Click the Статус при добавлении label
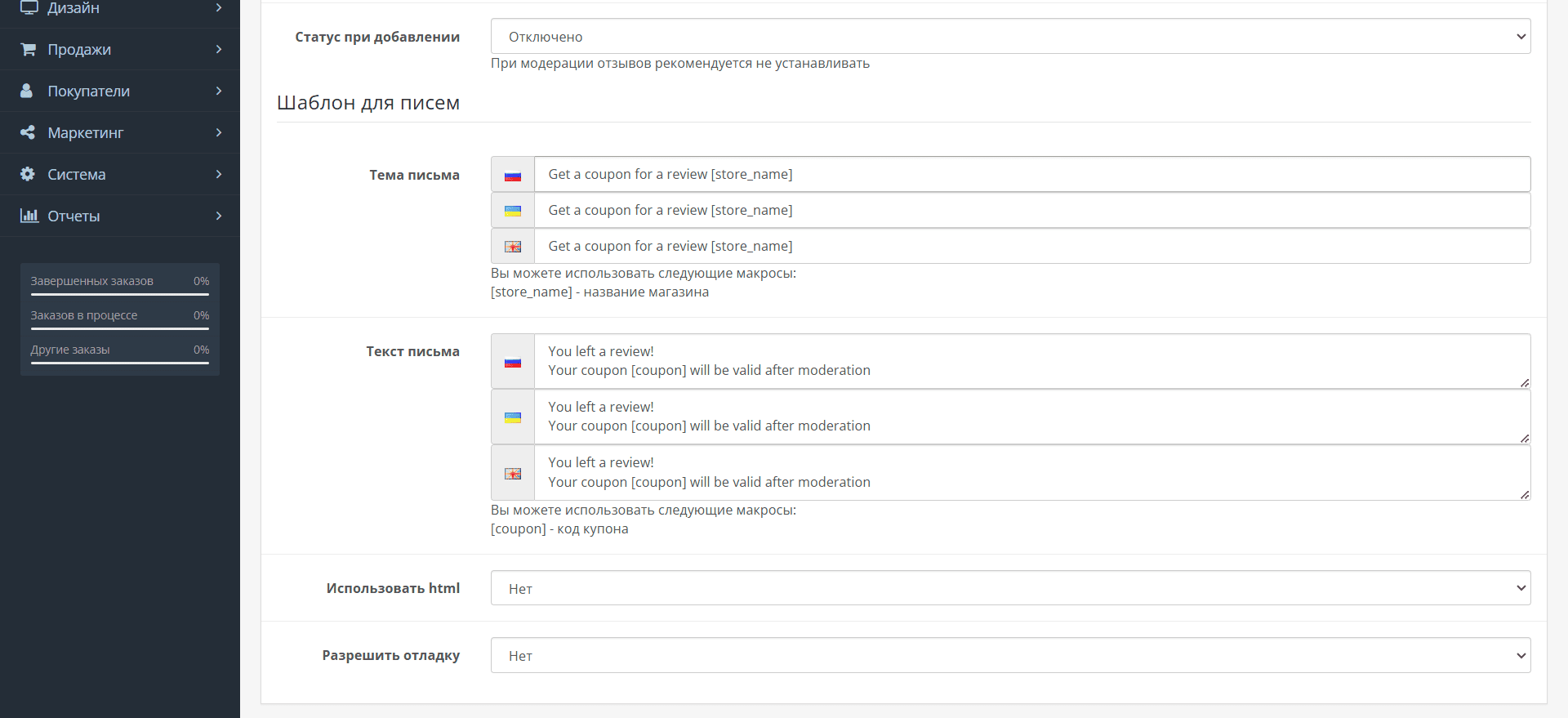The width and height of the screenshot is (1568, 718). click(377, 37)
